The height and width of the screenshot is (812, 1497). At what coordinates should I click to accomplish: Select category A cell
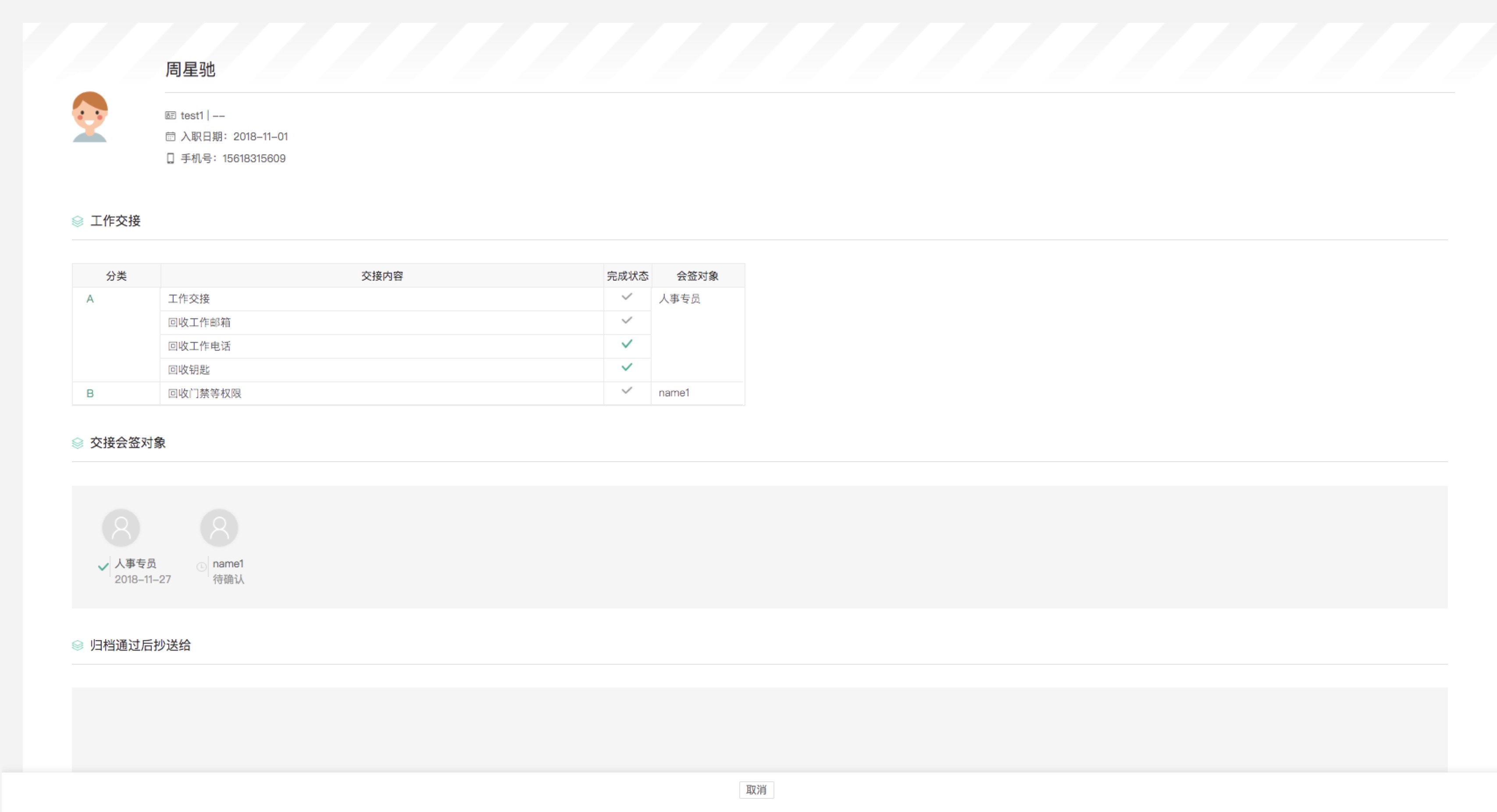tap(116, 334)
